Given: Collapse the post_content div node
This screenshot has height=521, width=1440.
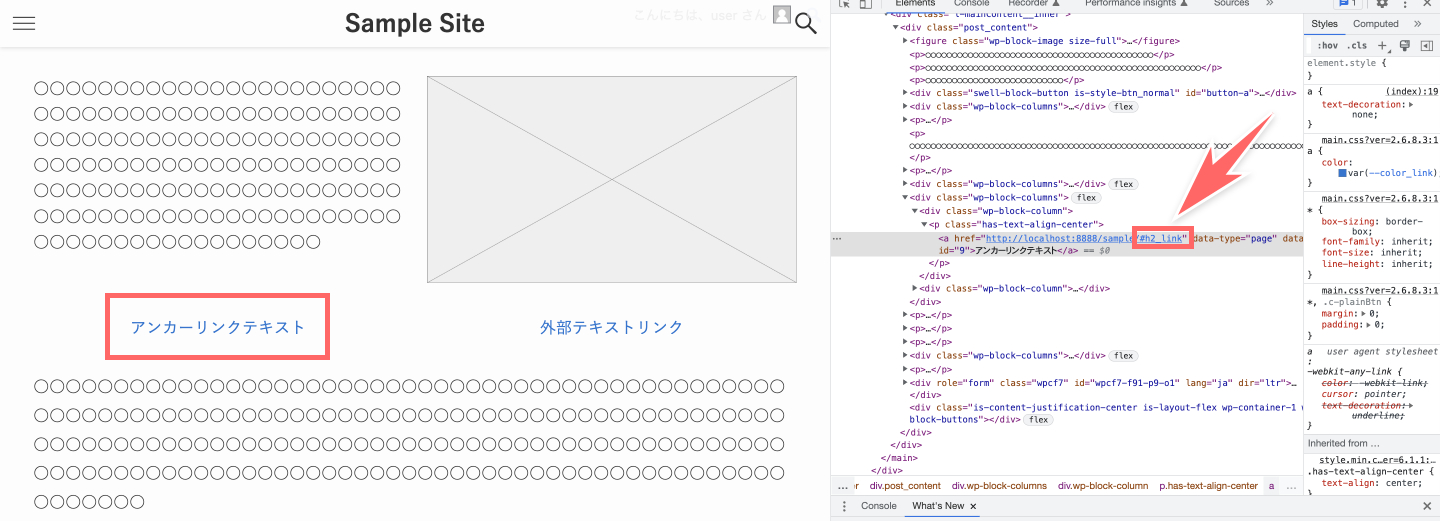Looking at the screenshot, I should coord(896,28).
